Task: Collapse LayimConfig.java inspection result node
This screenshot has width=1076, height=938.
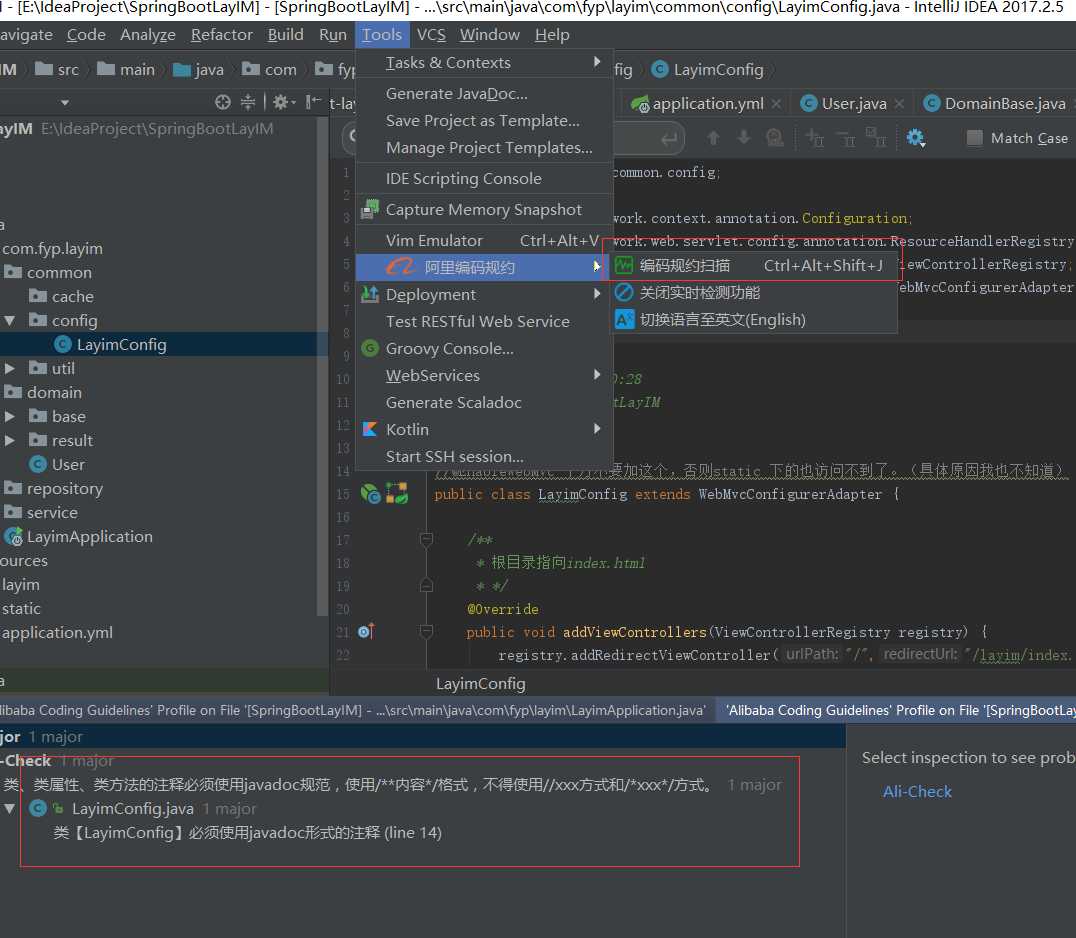Action: [10, 809]
